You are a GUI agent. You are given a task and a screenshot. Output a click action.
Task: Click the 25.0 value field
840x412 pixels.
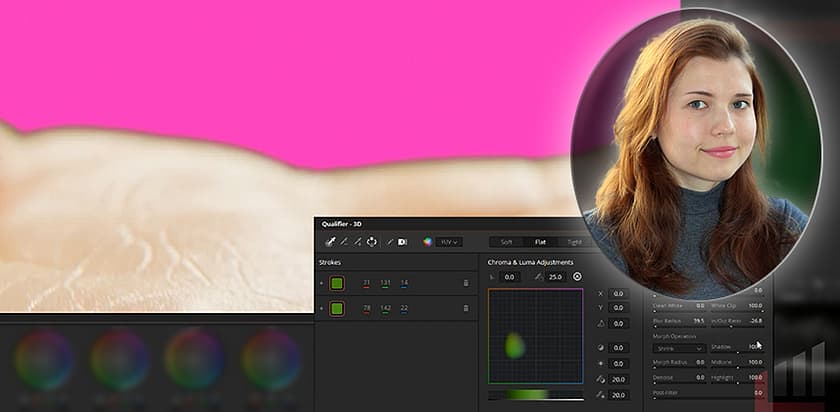click(556, 277)
